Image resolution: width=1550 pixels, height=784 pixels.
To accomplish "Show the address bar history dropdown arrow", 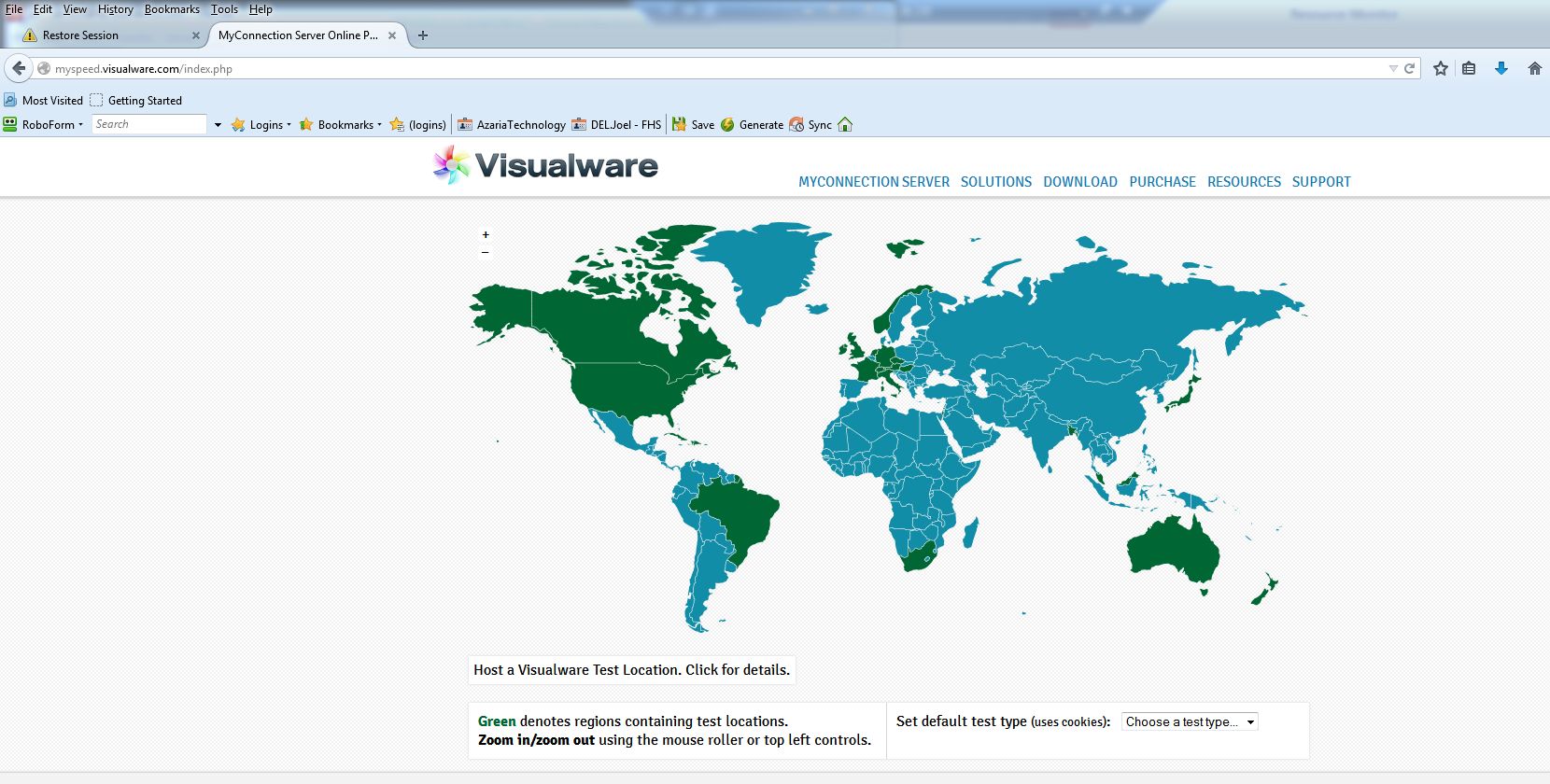I will pyautogui.click(x=1393, y=68).
